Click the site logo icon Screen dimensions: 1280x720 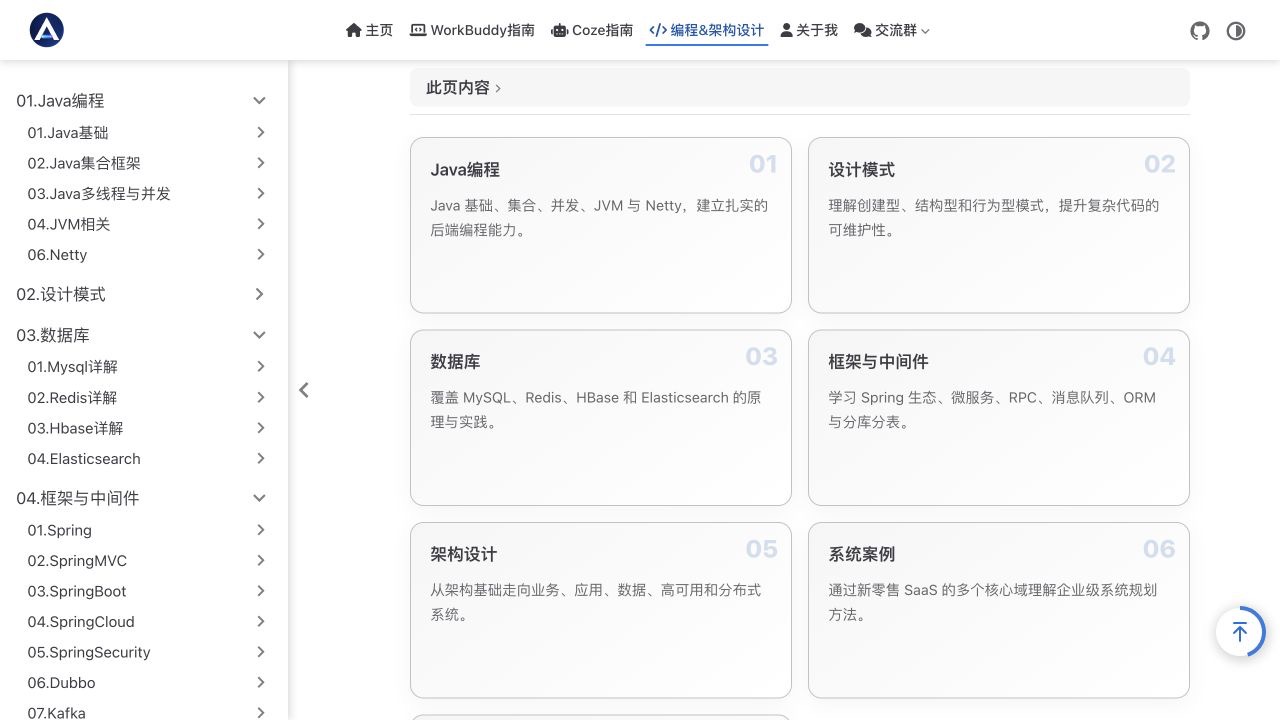tap(47, 30)
